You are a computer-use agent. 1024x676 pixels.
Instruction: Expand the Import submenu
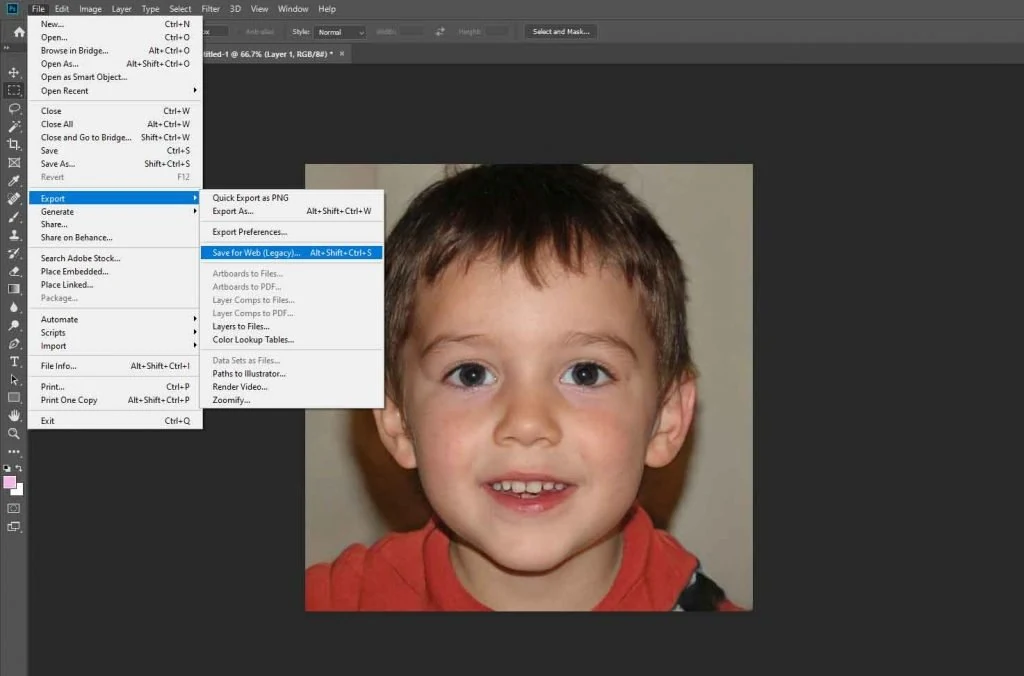[x=115, y=346]
